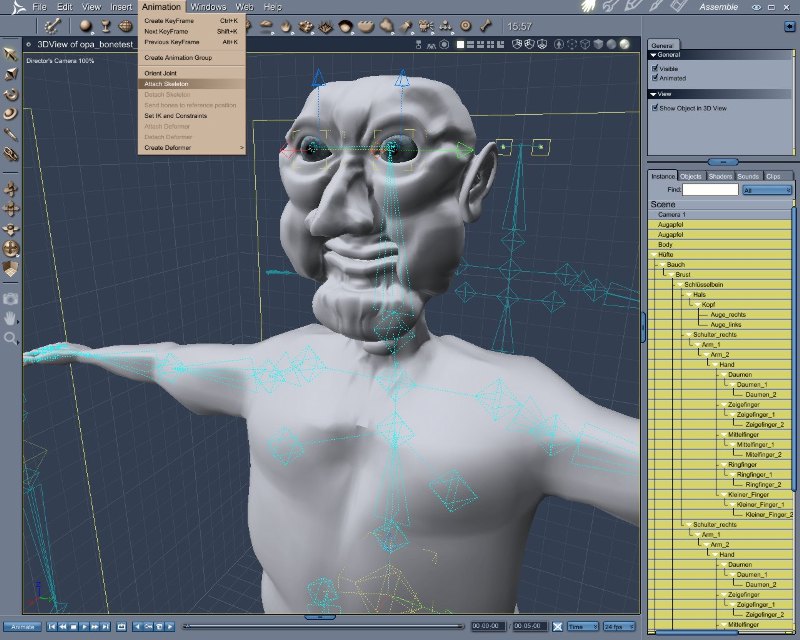The width and height of the screenshot is (800, 640).
Task: Select the single-view layout icon
Action: 460,45
